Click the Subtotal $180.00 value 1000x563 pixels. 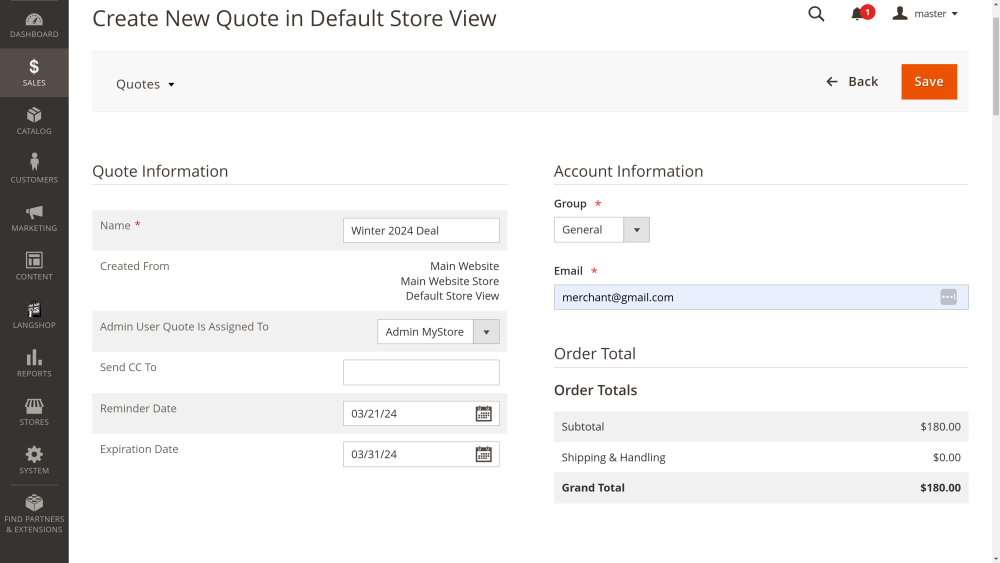[x=940, y=427]
